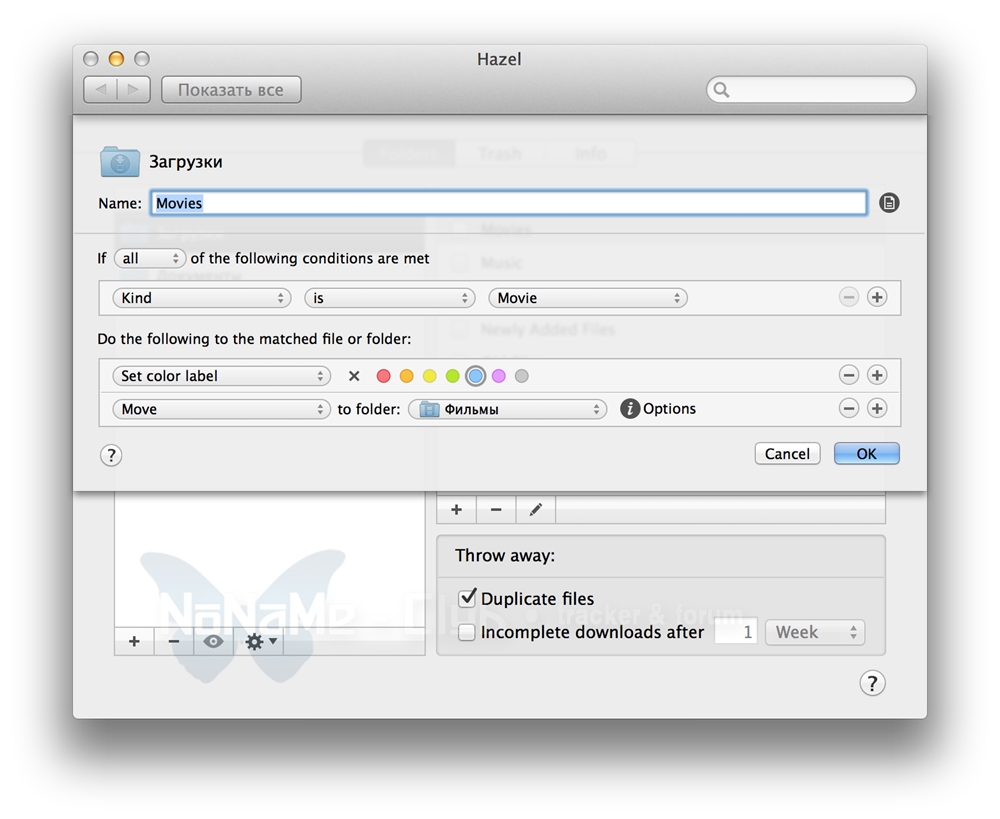The image size is (1000, 819).
Task: Select the red color label
Action: click(383, 376)
